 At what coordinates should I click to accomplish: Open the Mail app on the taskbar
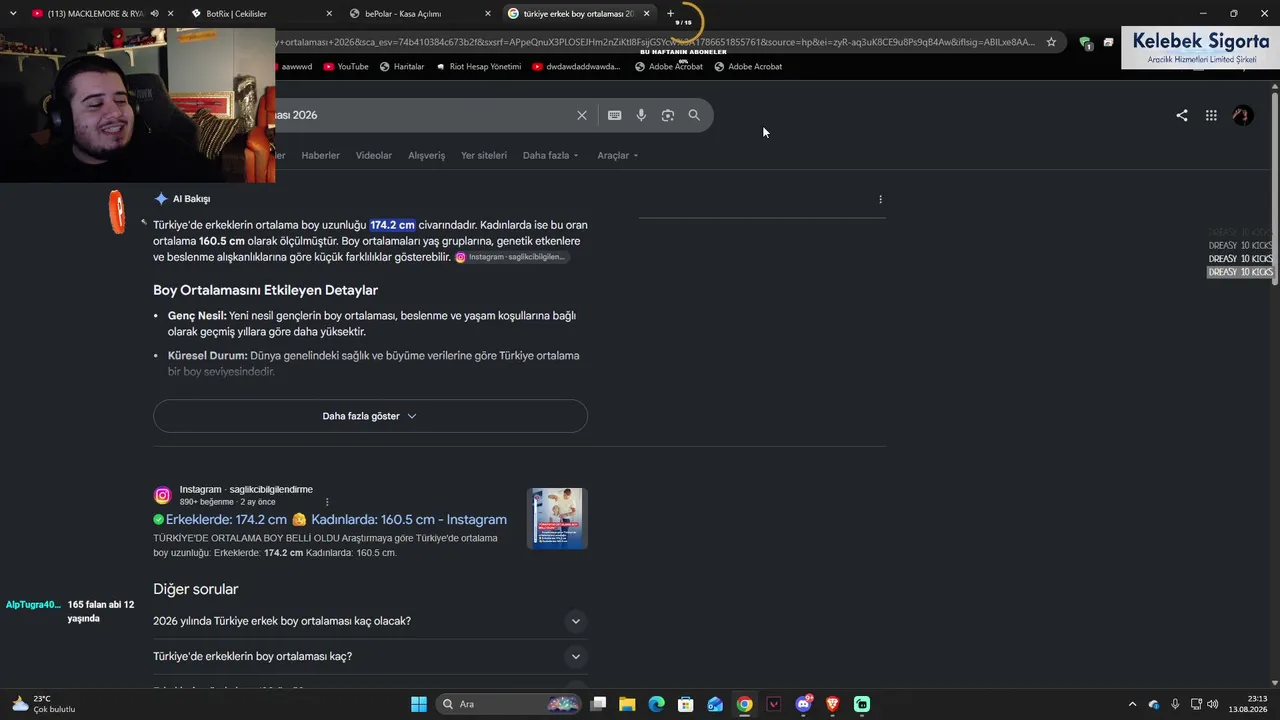715,704
